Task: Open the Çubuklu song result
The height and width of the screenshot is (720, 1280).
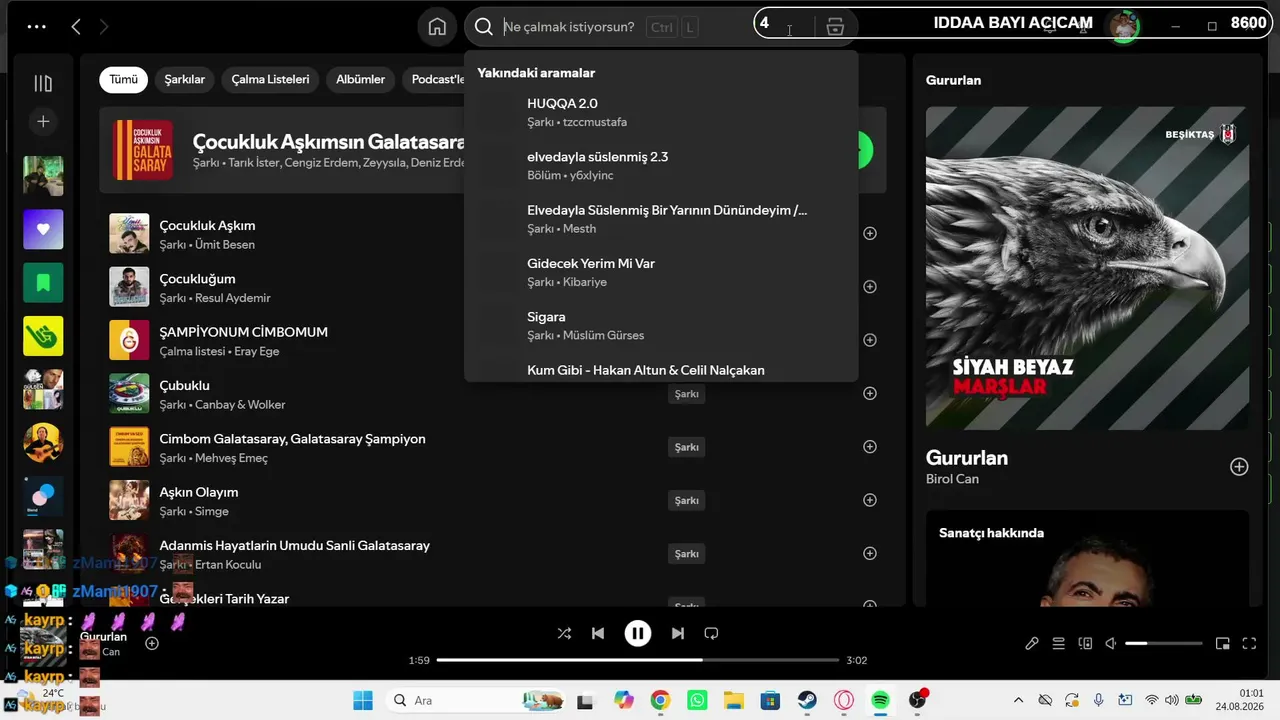Action: pos(184,385)
